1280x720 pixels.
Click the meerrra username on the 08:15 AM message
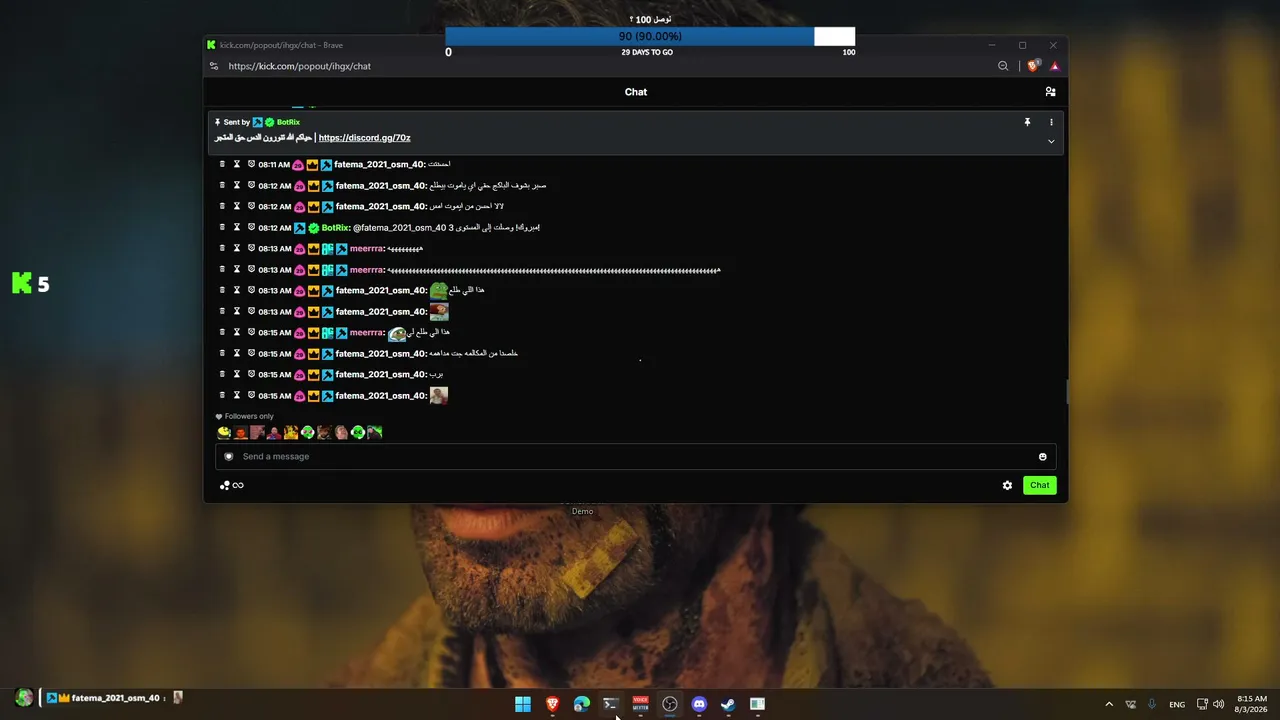click(x=367, y=332)
